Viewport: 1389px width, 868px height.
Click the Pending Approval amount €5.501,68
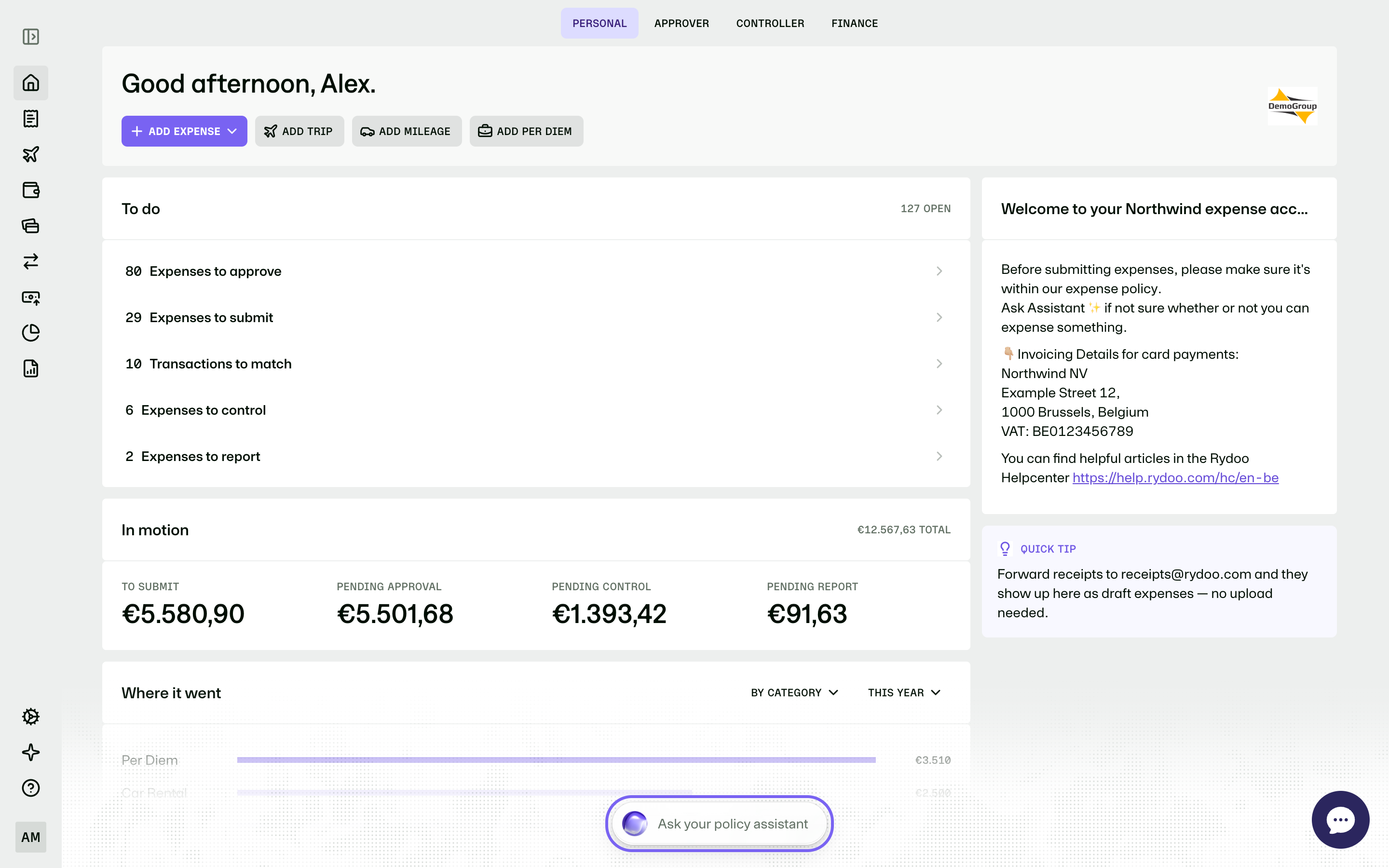[x=395, y=614]
